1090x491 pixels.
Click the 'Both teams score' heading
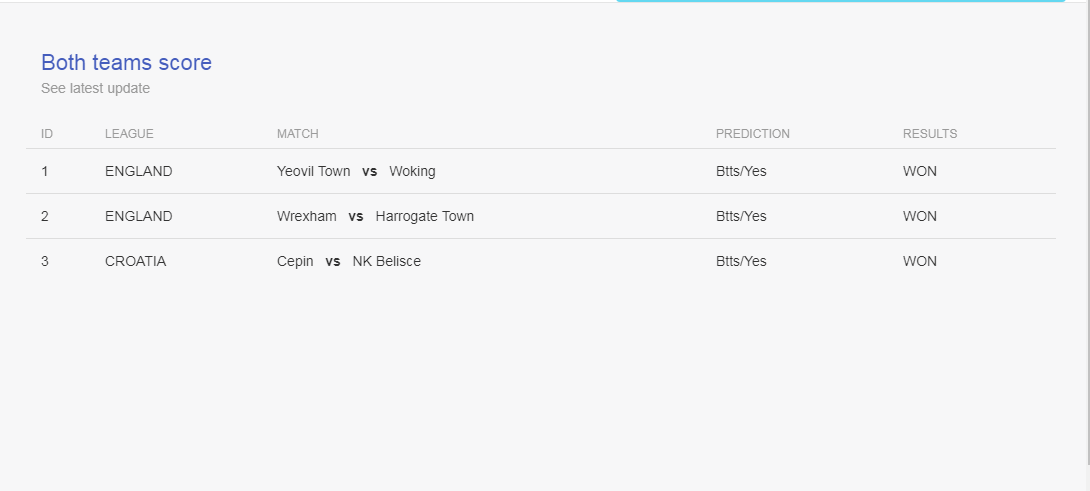pyautogui.click(x=127, y=63)
